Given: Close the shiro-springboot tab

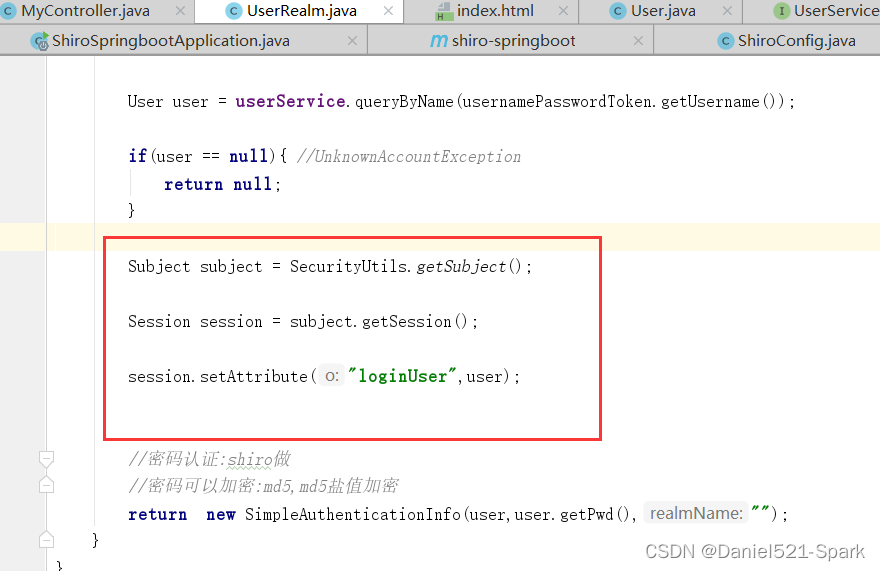Looking at the screenshot, I should click(638, 40).
